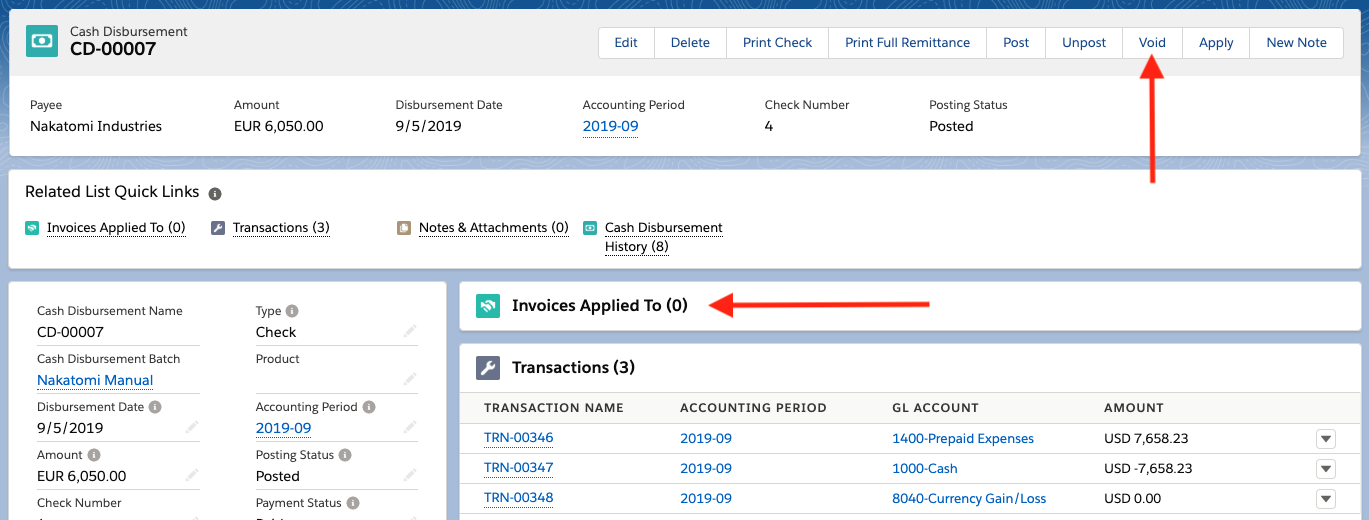Open row actions menu for TRN-00347
Screen dimensions: 1369x520
1326,469
